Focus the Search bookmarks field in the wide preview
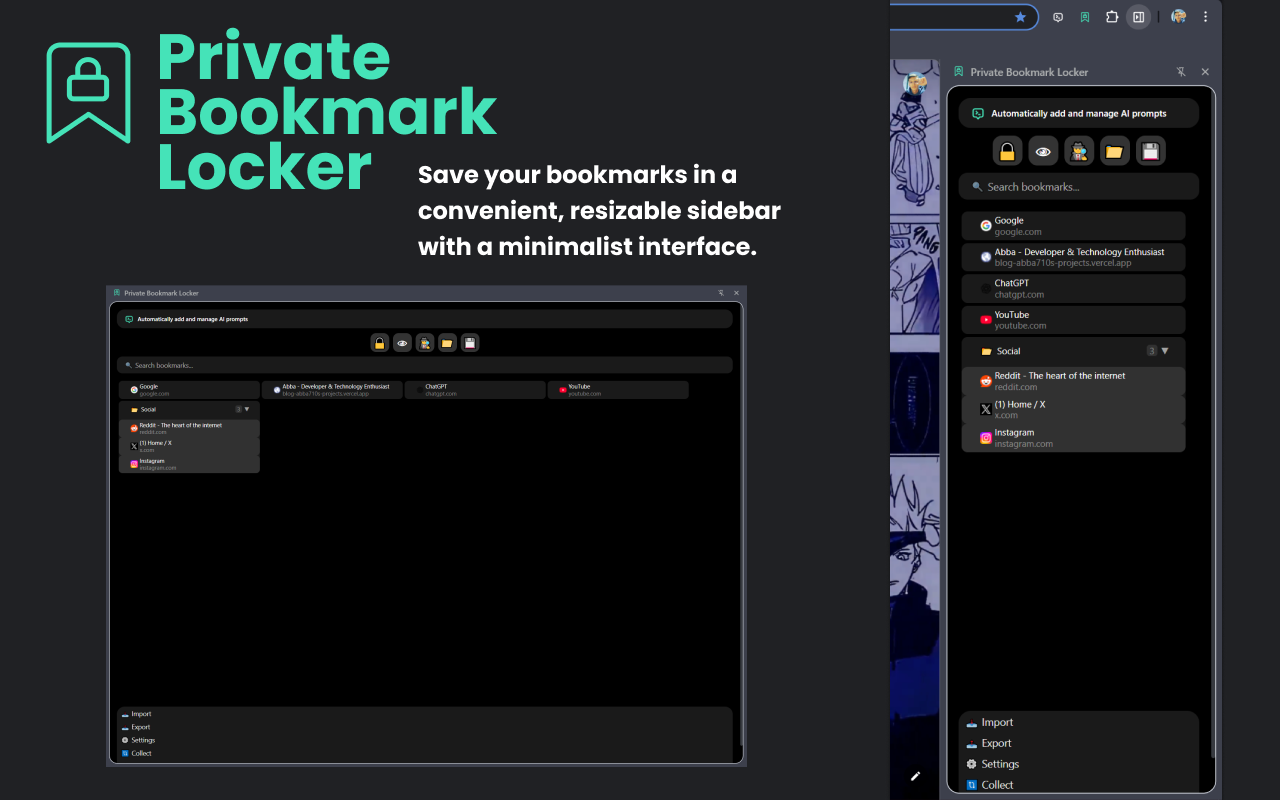1280x800 pixels. click(424, 365)
